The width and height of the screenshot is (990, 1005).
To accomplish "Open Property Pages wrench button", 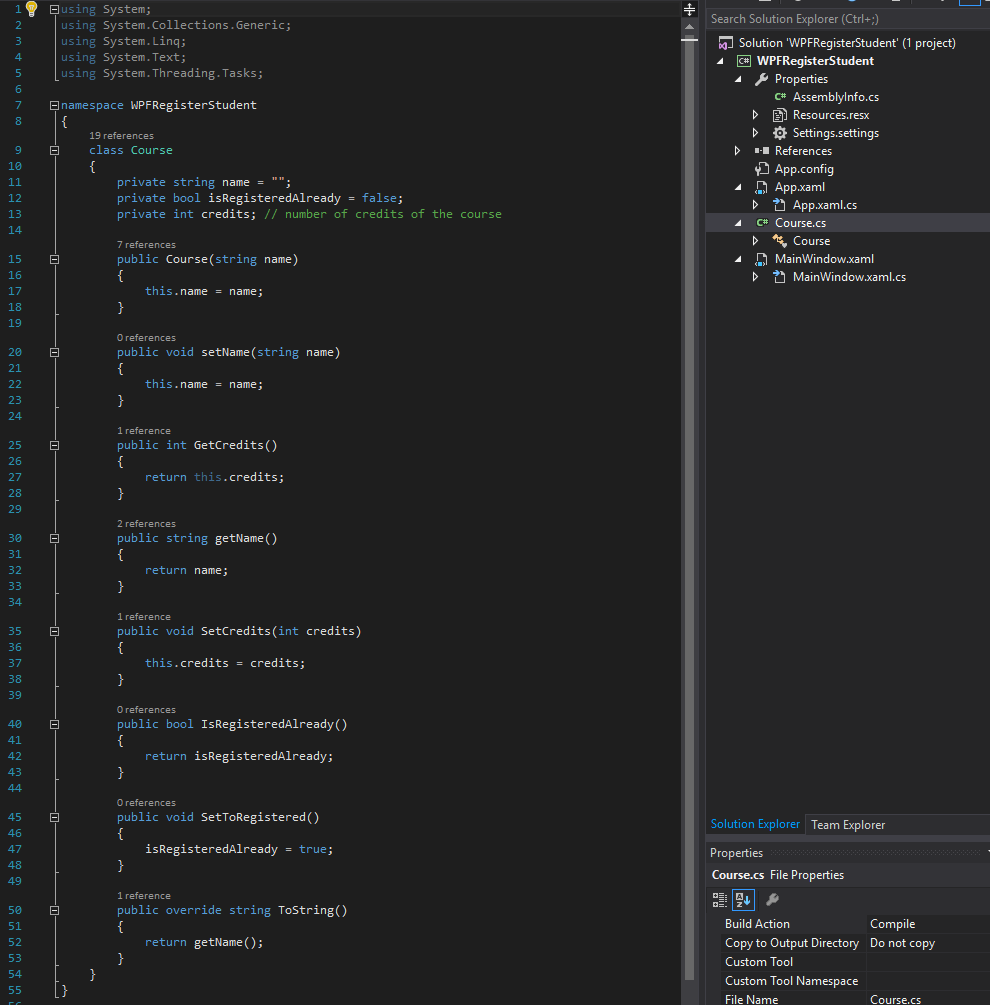I will [772, 900].
